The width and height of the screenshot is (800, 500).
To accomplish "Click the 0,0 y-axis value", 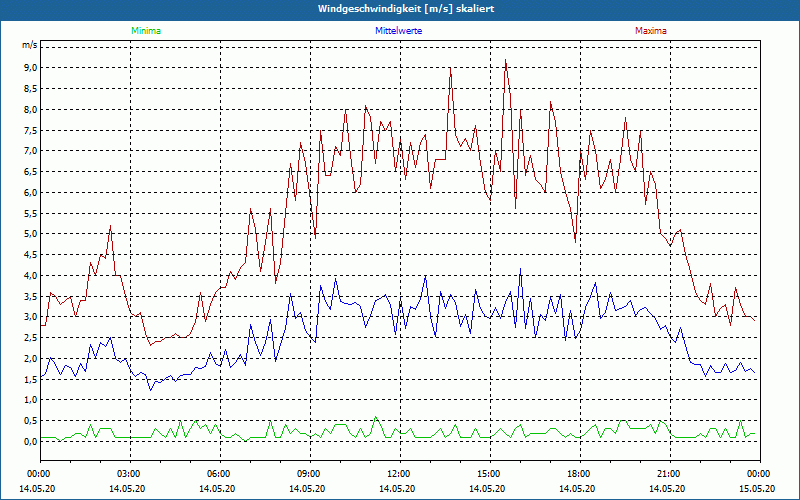I will (31, 441).
